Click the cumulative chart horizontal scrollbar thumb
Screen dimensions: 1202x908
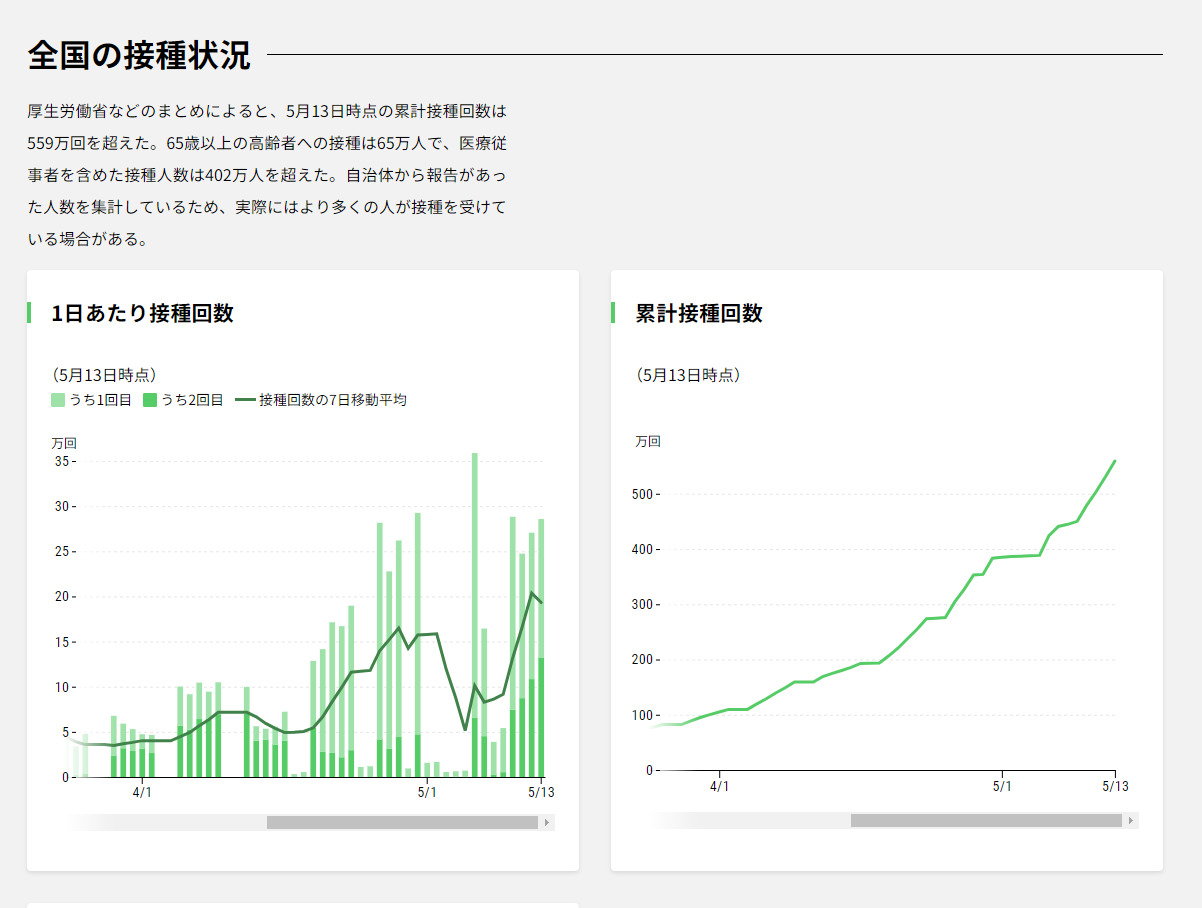(986, 820)
